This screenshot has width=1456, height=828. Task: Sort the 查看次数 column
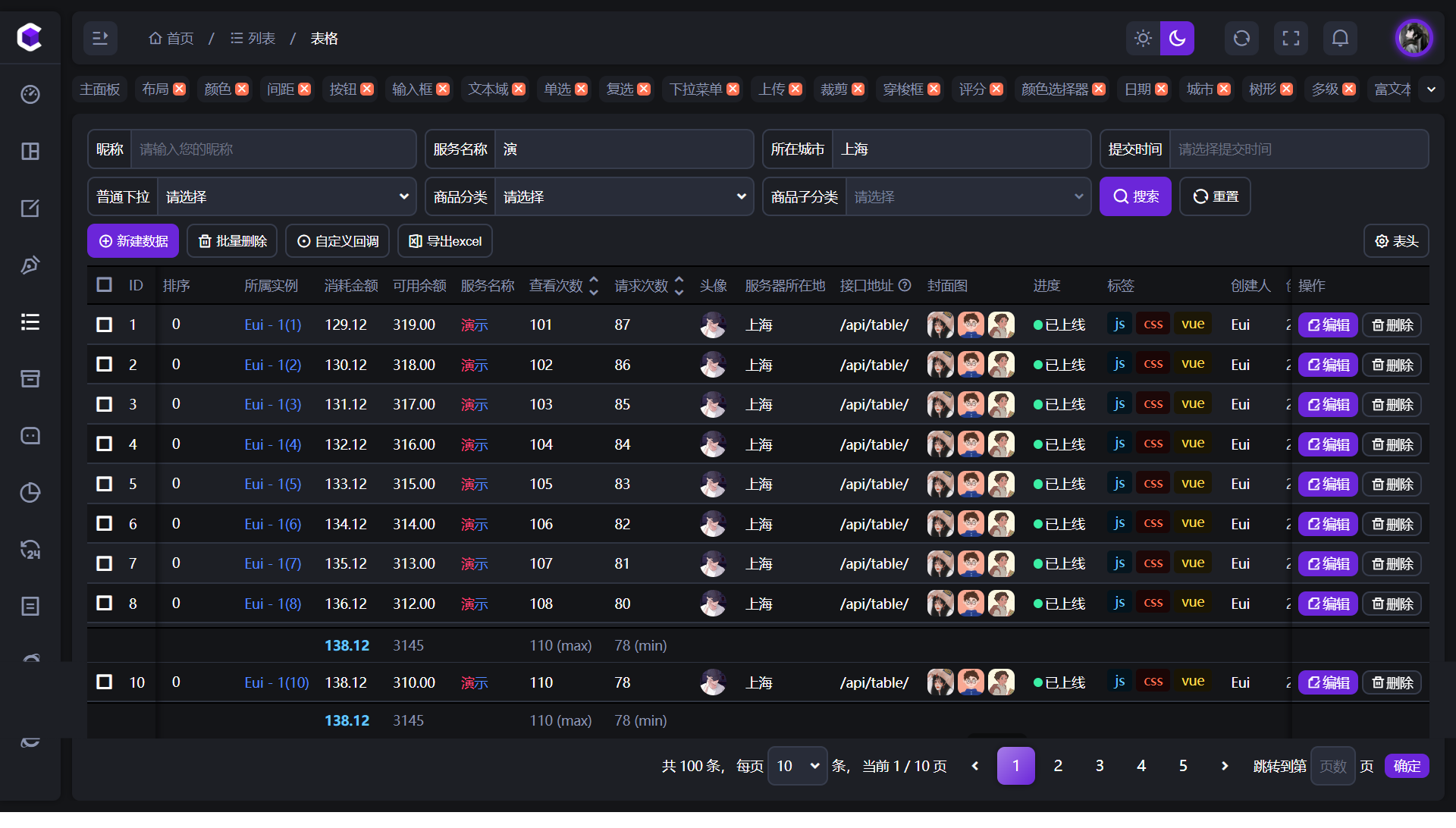click(x=594, y=285)
